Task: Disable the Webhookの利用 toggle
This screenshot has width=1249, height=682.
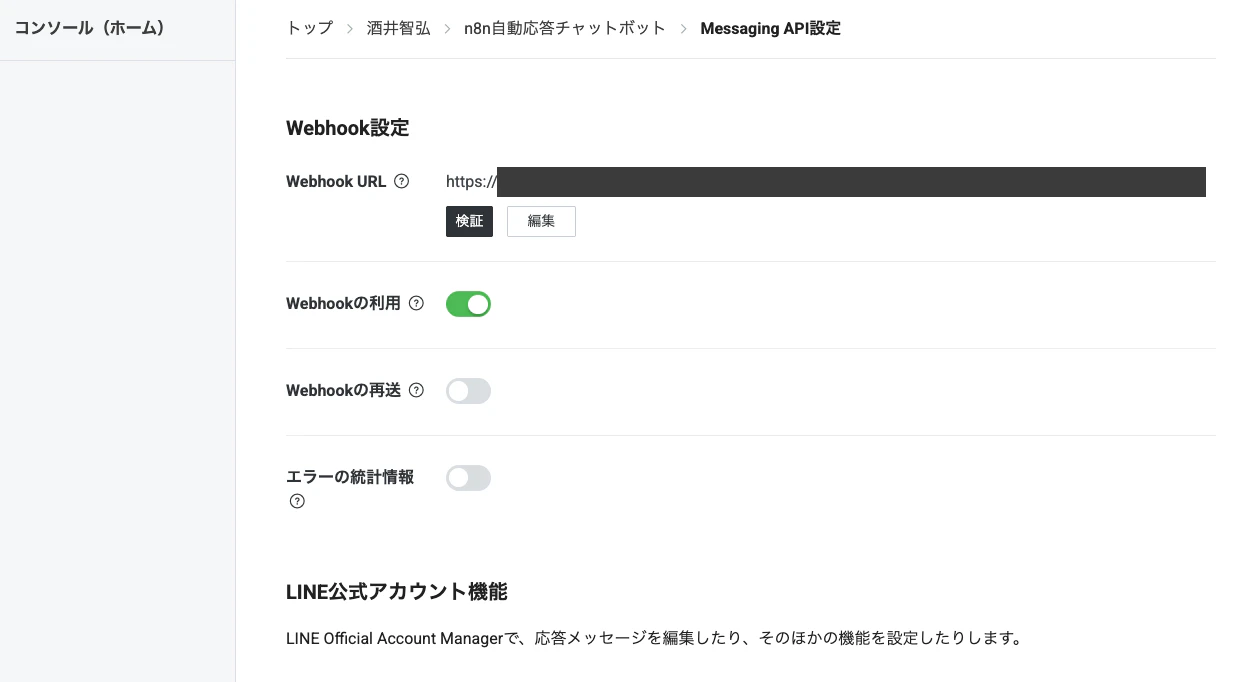Action: click(468, 303)
